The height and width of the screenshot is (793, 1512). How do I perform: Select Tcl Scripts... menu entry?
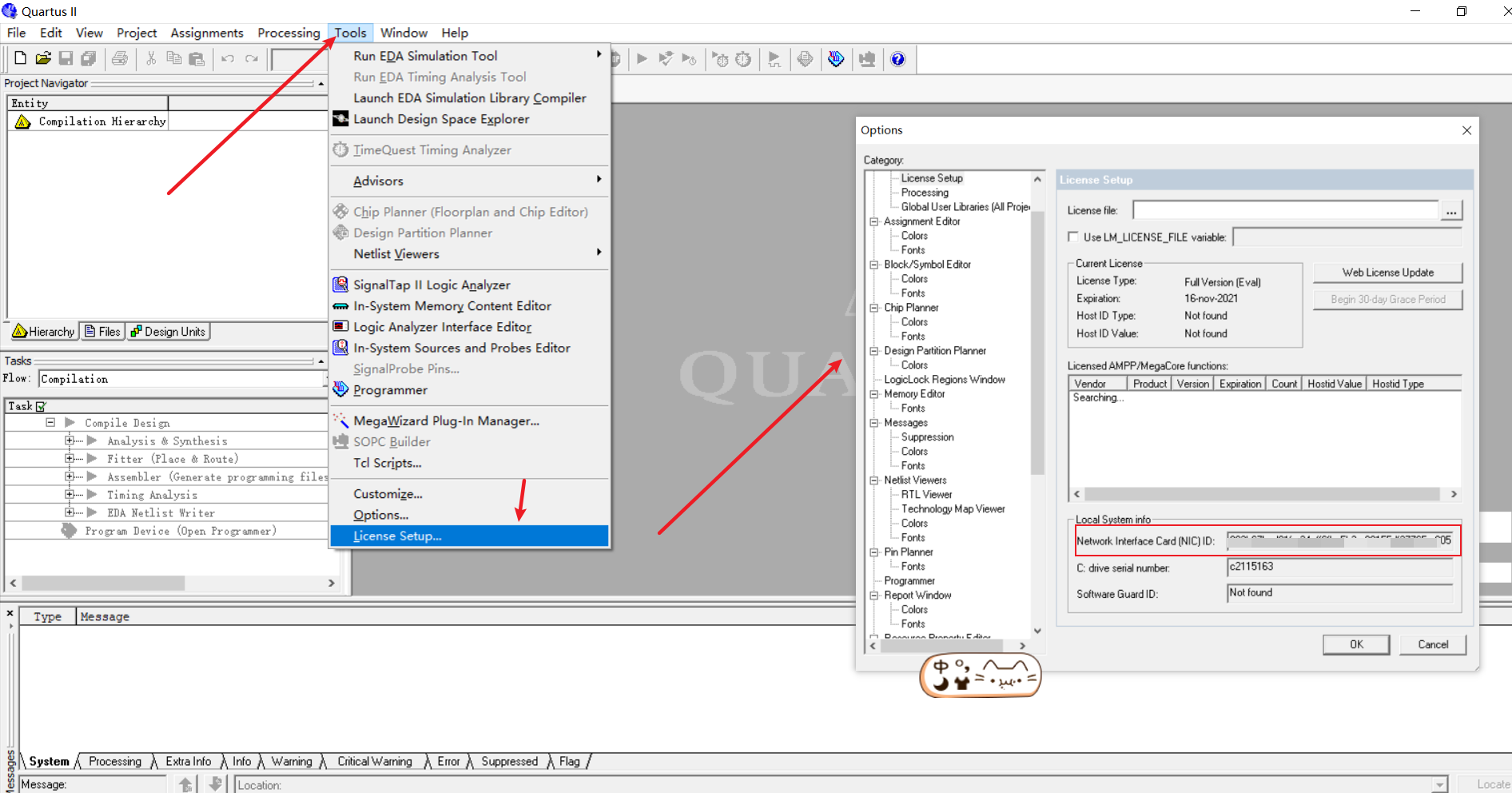[470, 463]
